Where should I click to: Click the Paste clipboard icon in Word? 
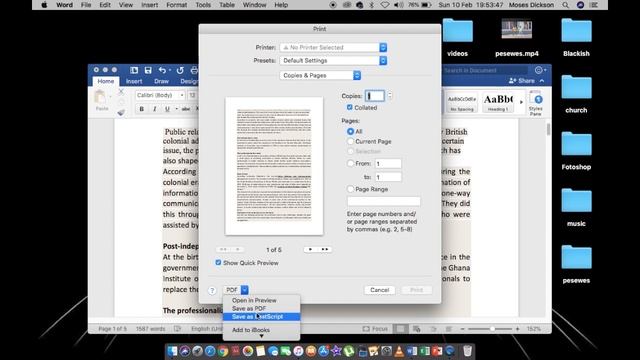tap(100, 98)
